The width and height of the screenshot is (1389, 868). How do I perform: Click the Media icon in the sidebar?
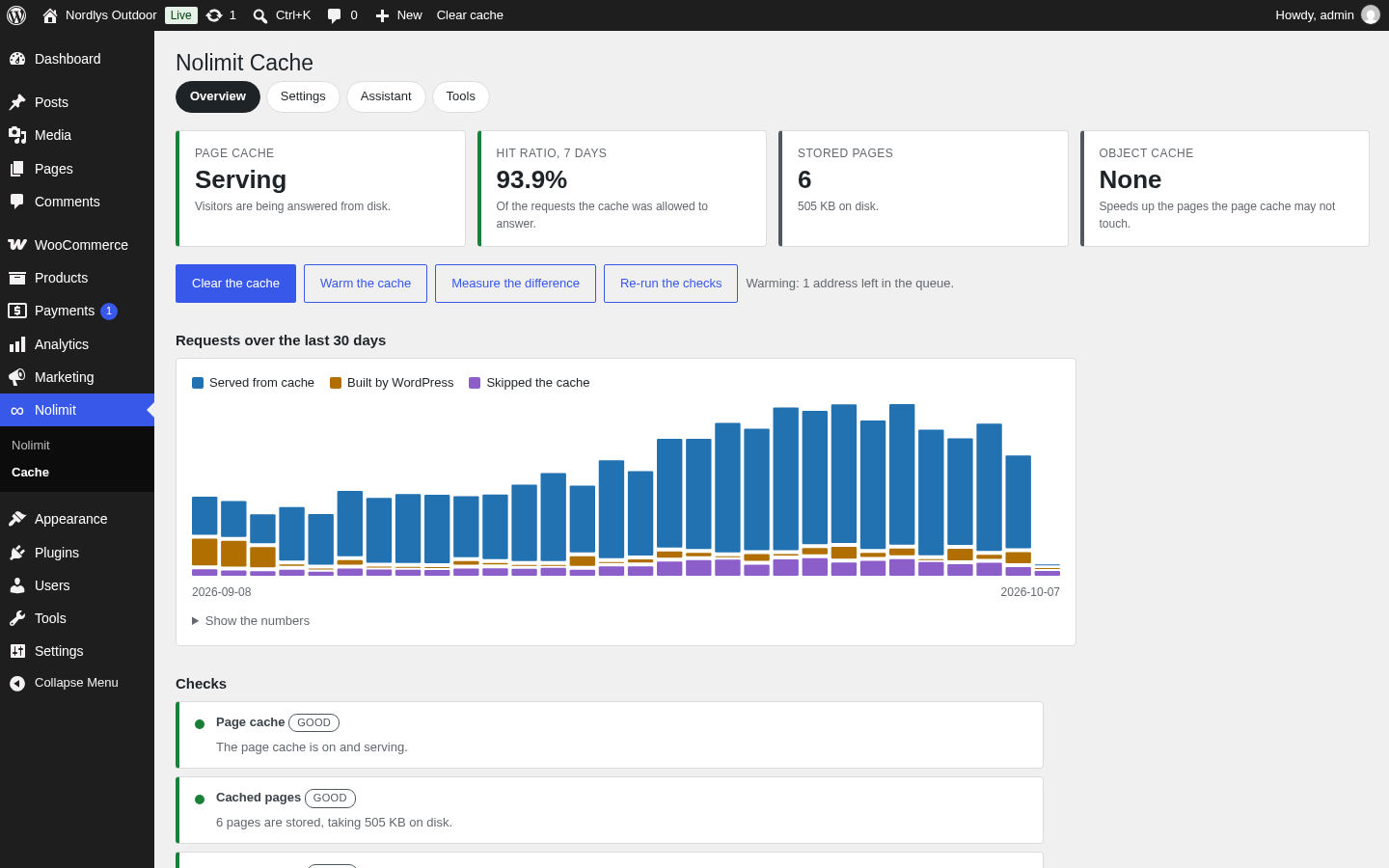point(17,135)
